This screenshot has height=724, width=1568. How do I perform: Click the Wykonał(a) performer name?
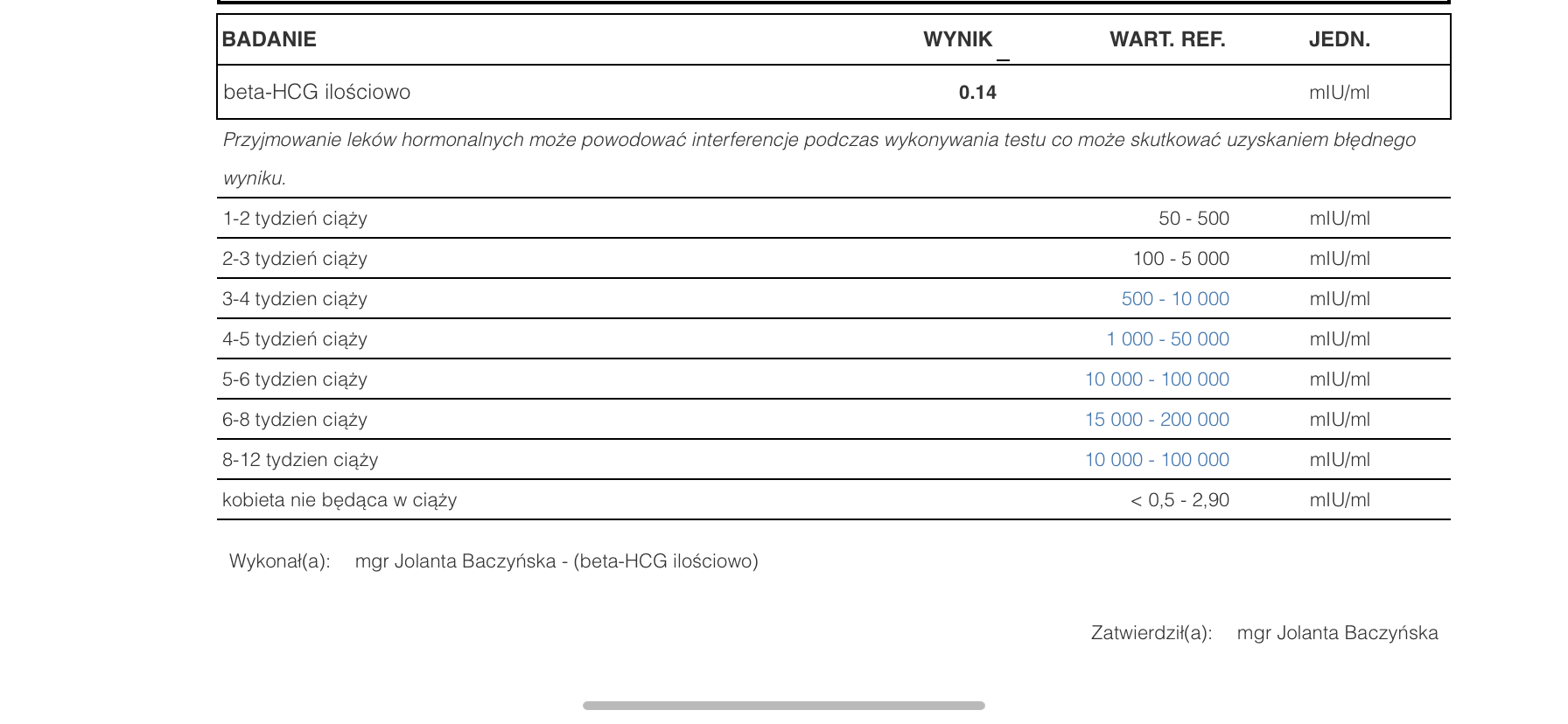pos(556,561)
